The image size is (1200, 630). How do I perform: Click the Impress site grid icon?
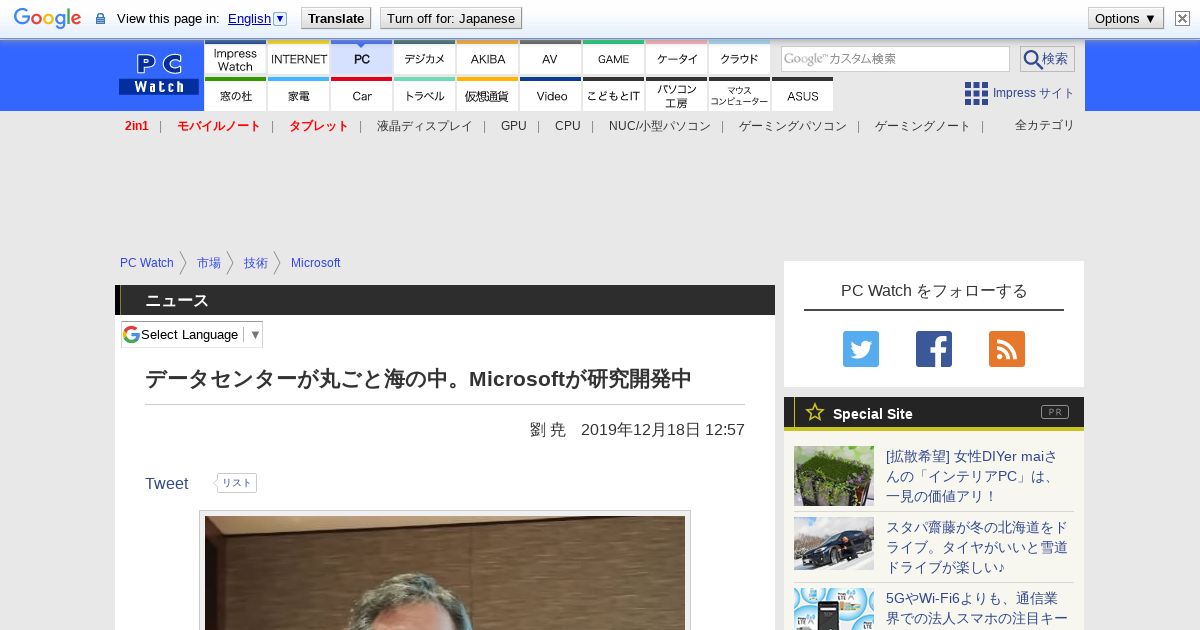(976, 93)
